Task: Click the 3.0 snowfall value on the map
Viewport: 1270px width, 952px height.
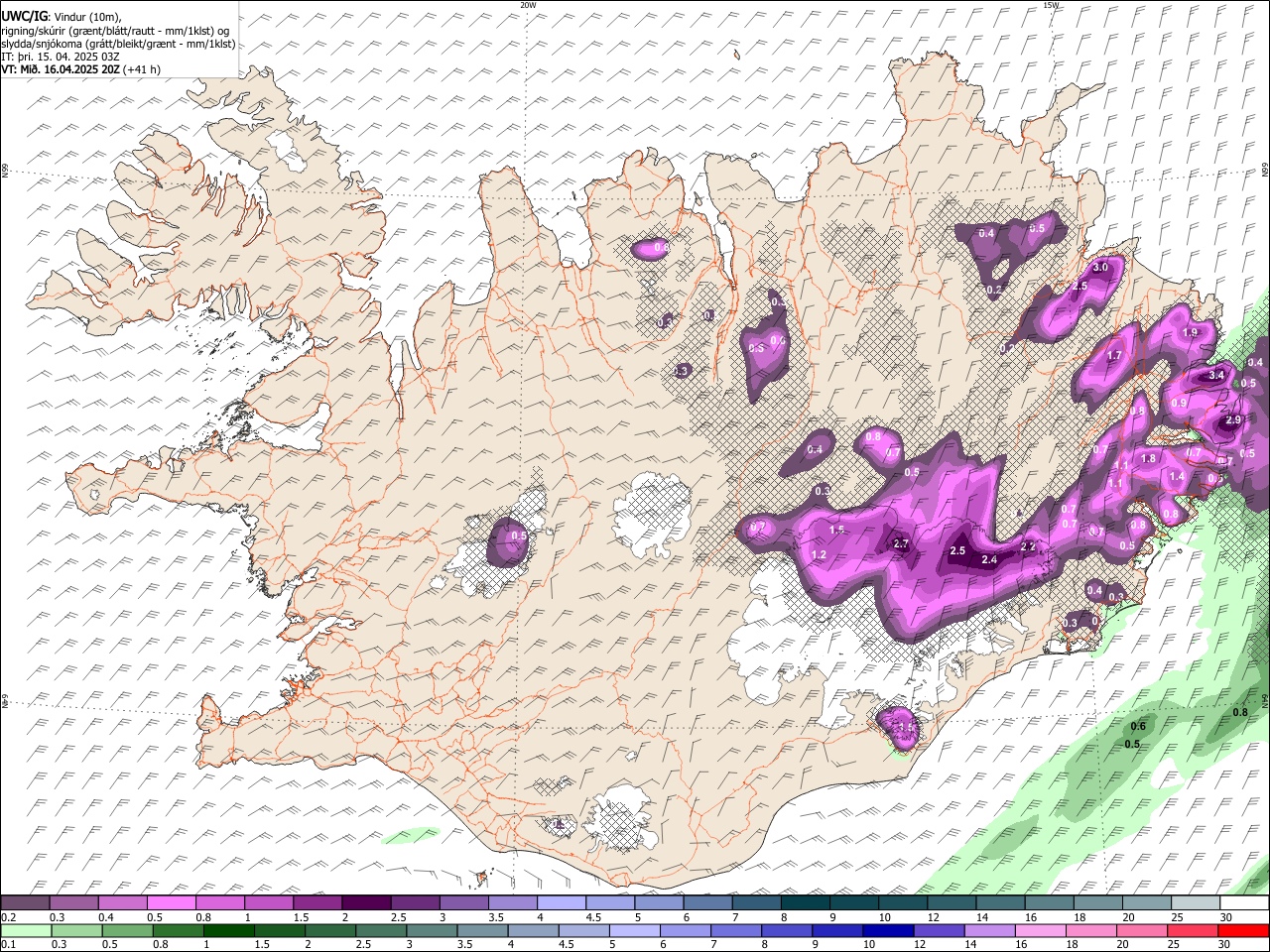Action: 1100,268
